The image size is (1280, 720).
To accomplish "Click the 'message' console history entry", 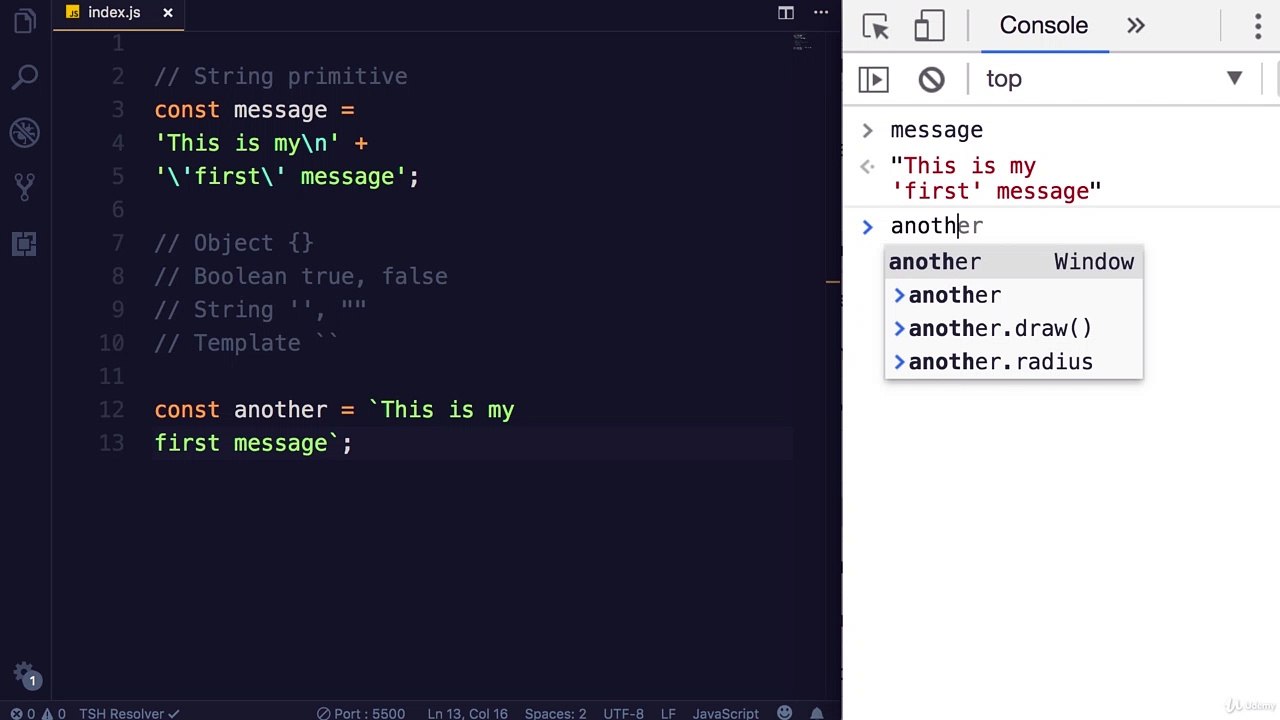I will coord(936,130).
